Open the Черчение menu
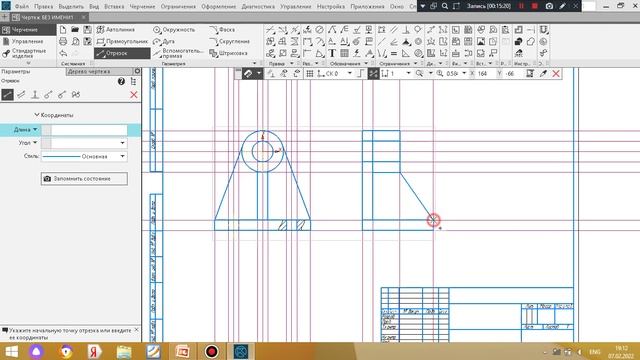This screenshot has width=640, height=360. pyautogui.click(x=142, y=7)
